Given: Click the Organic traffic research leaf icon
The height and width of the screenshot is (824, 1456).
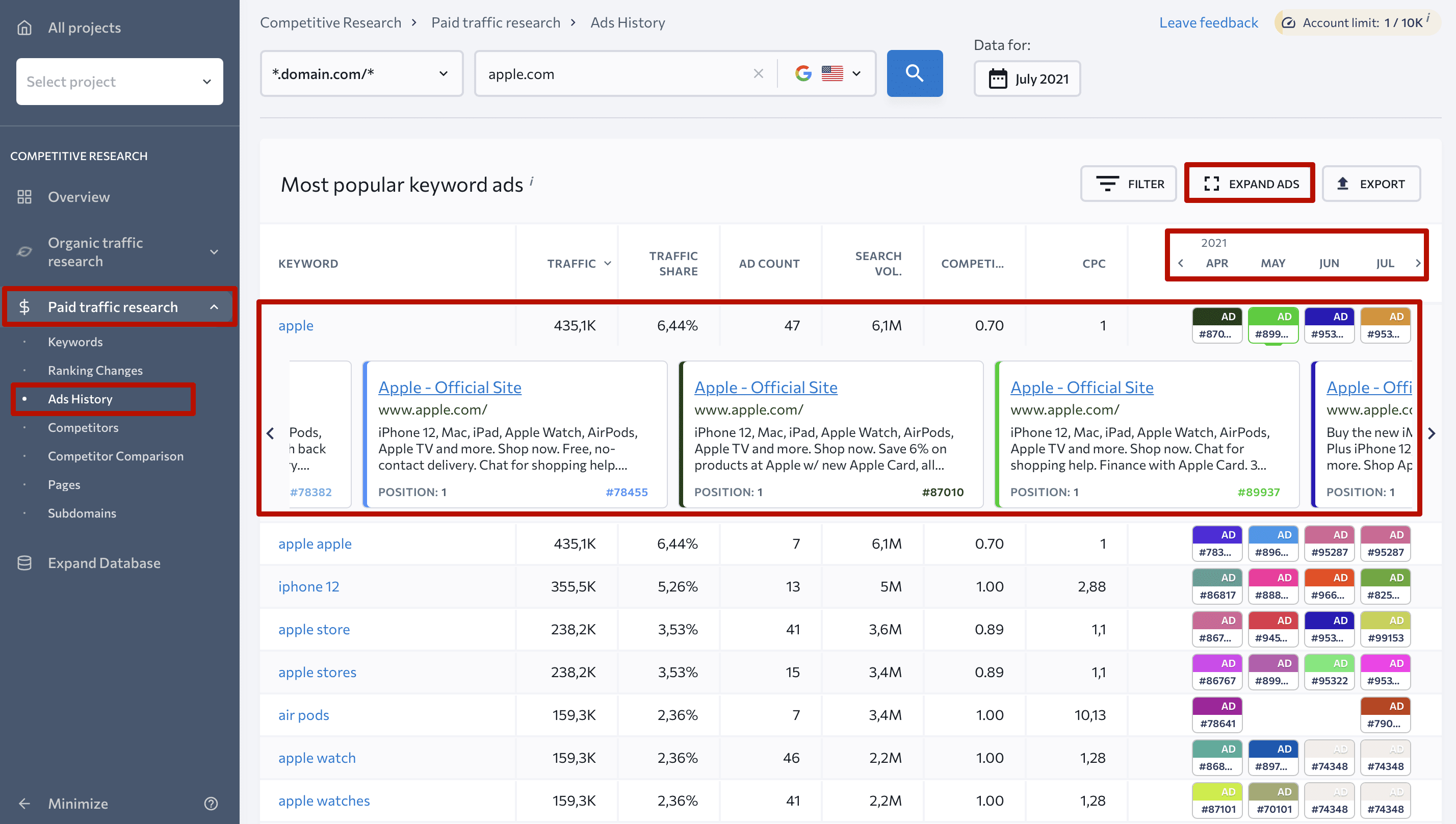Looking at the screenshot, I should click(24, 252).
